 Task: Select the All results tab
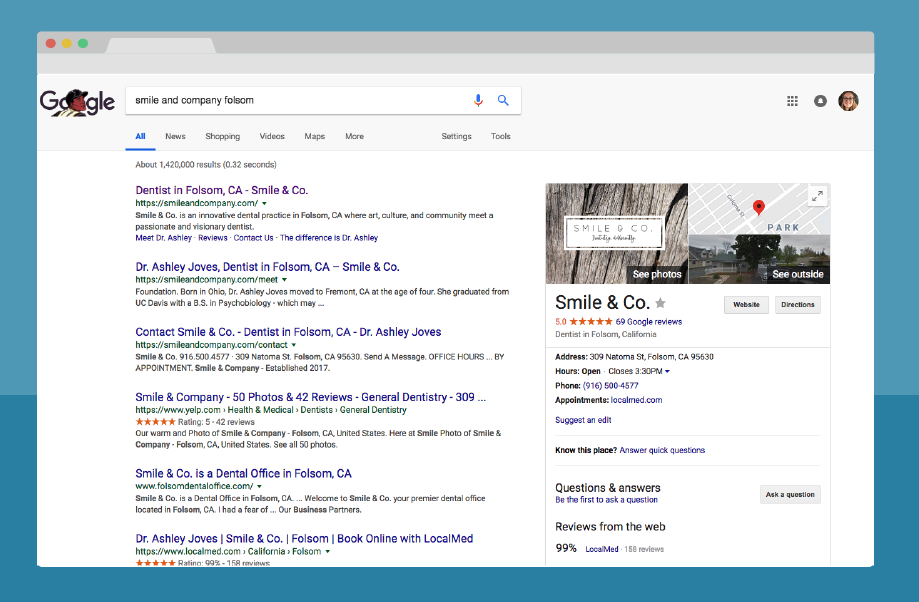[140, 136]
